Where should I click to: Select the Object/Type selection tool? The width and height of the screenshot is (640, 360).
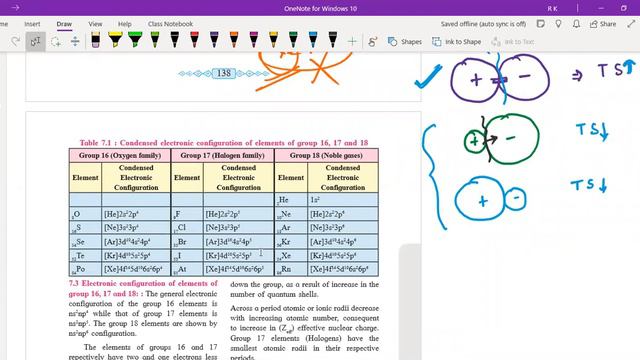coord(36,41)
